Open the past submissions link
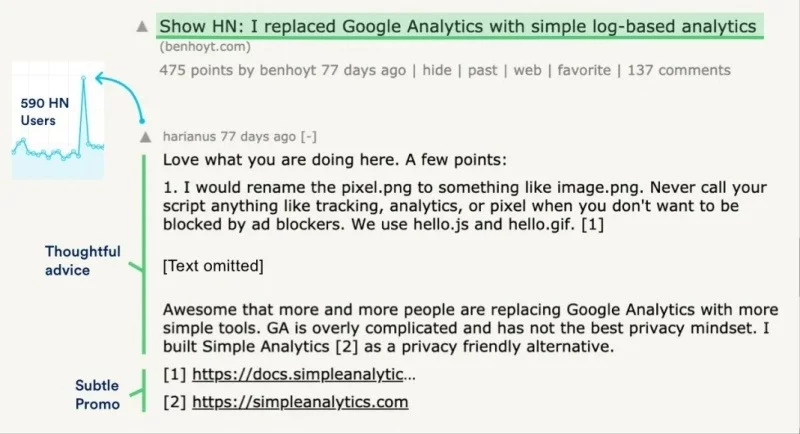The height and width of the screenshot is (434, 800). tap(483, 70)
